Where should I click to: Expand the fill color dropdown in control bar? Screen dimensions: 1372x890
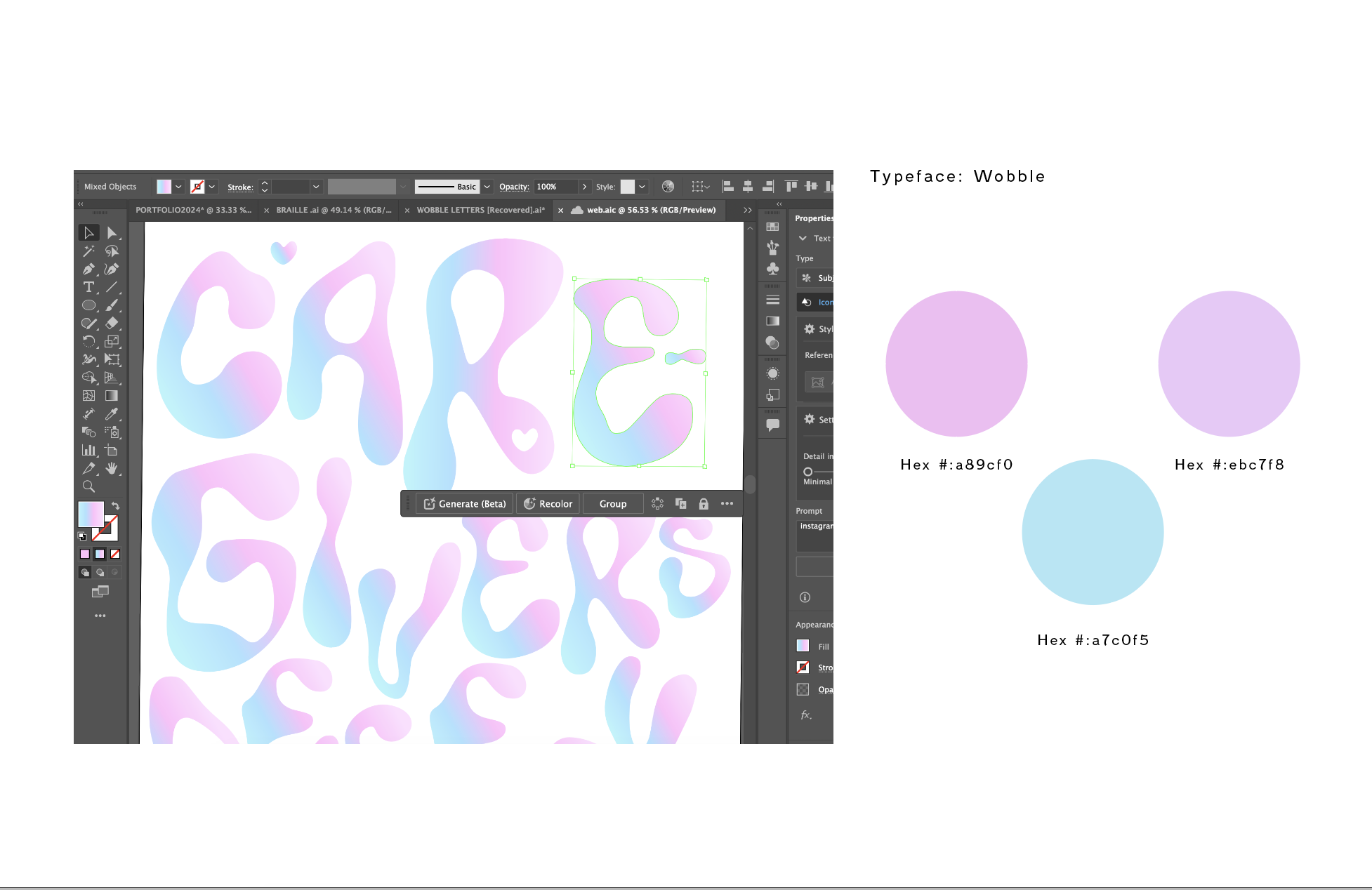pos(178,187)
